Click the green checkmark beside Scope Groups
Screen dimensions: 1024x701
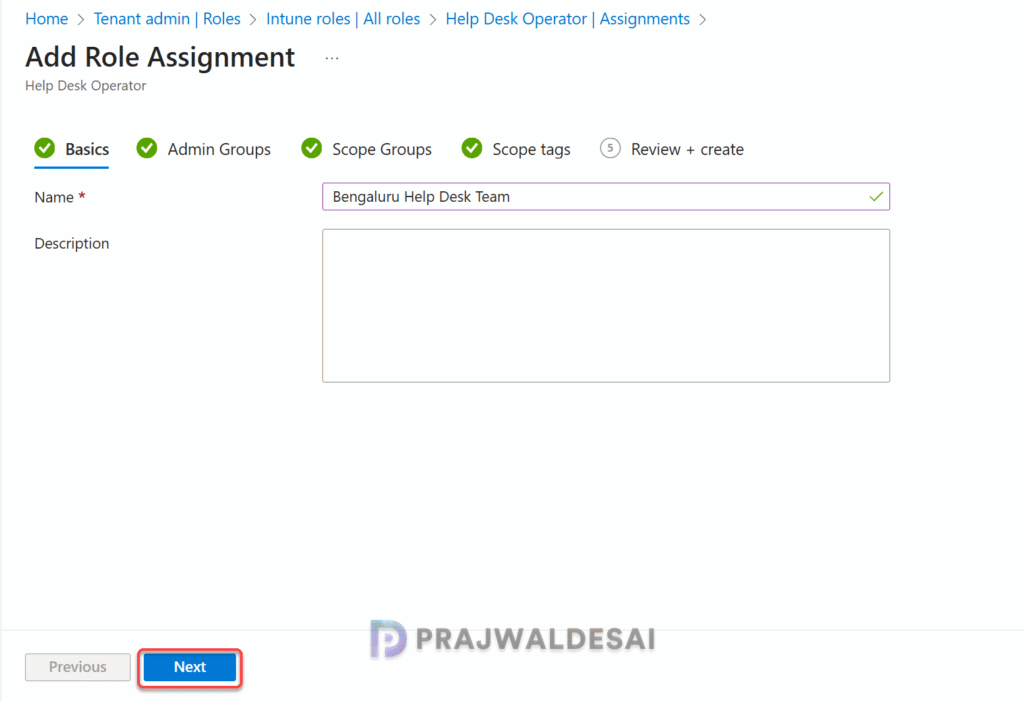pos(312,148)
